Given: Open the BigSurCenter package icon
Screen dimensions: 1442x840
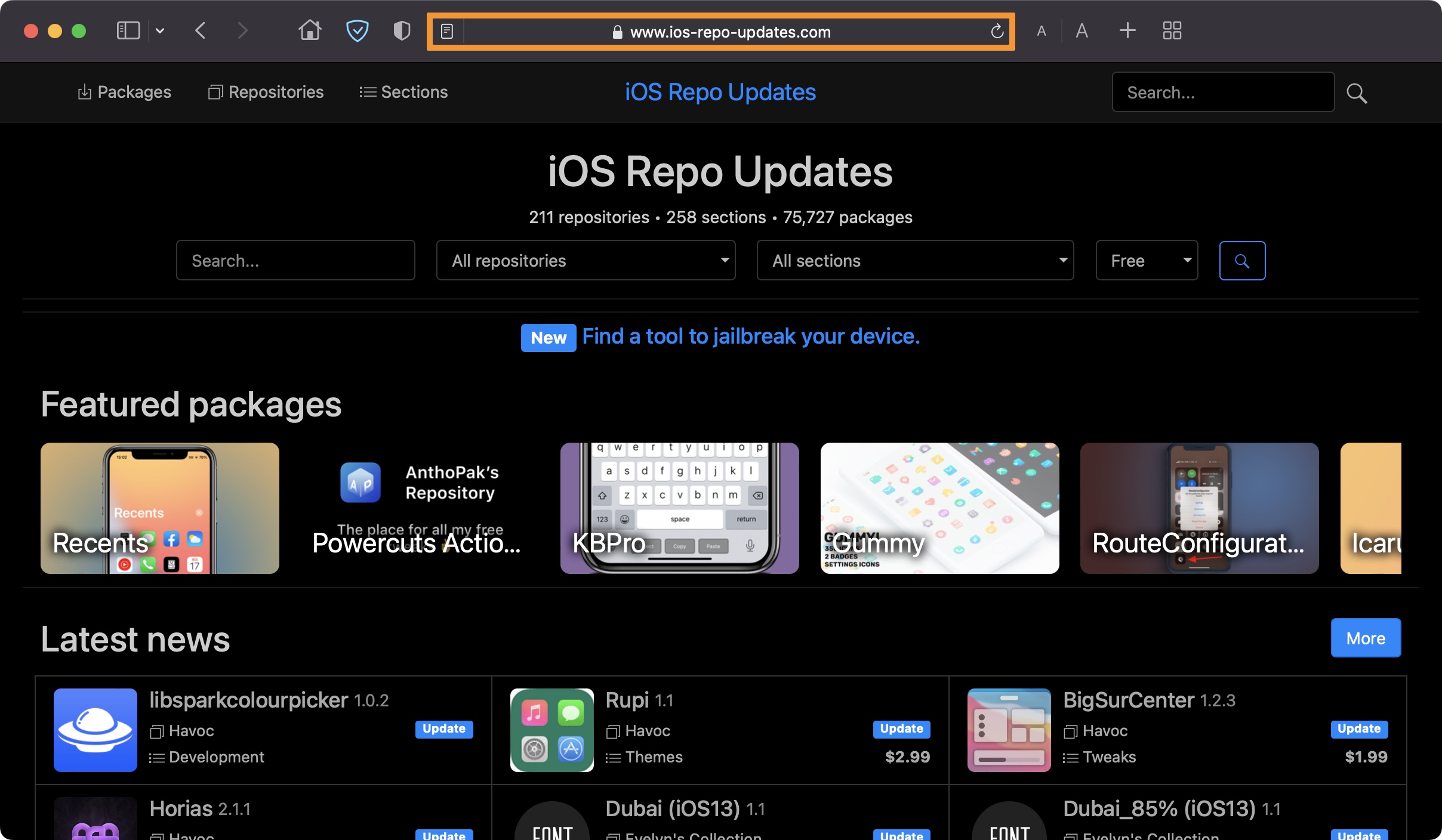Looking at the screenshot, I should 1009,730.
